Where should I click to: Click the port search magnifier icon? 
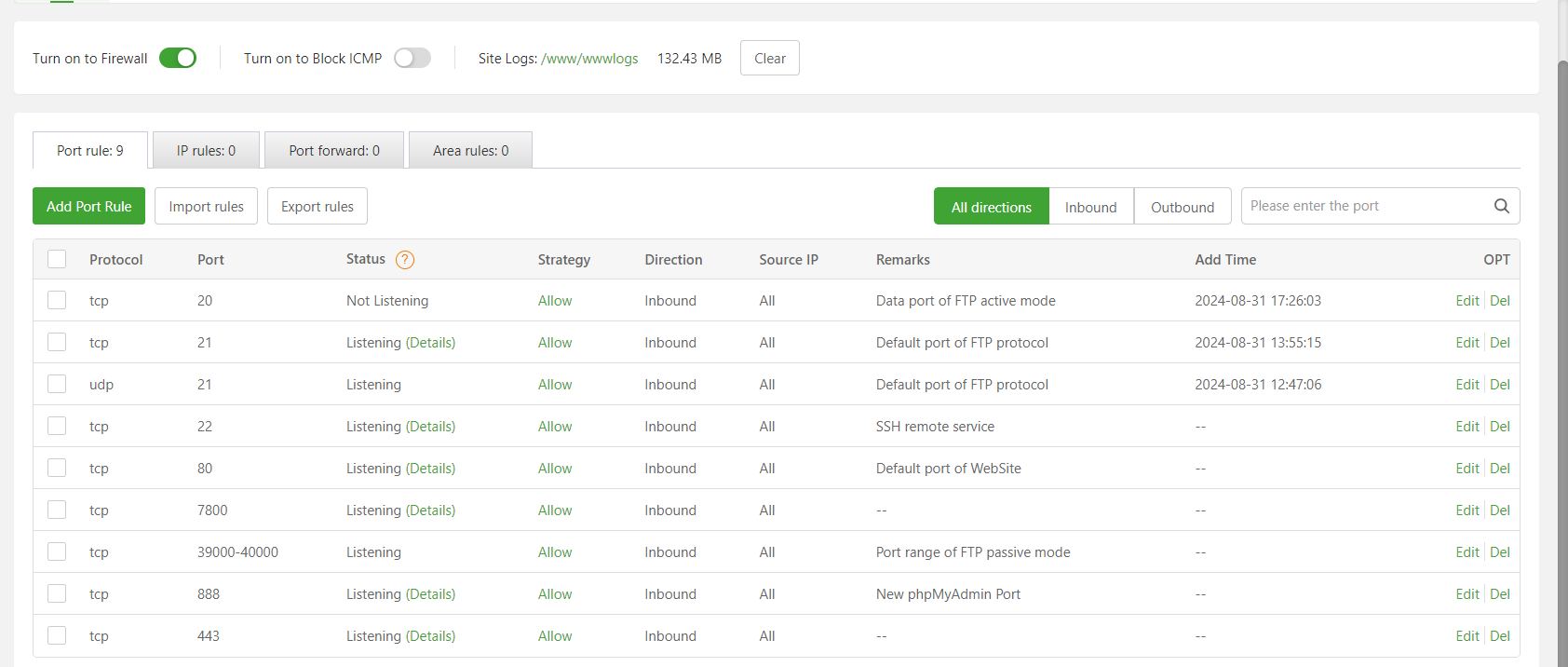click(x=1501, y=206)
